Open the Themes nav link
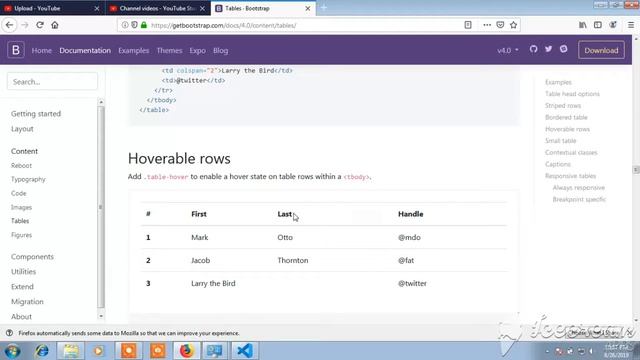This screenshot has width=640, height=360. (x=169, y=51)
